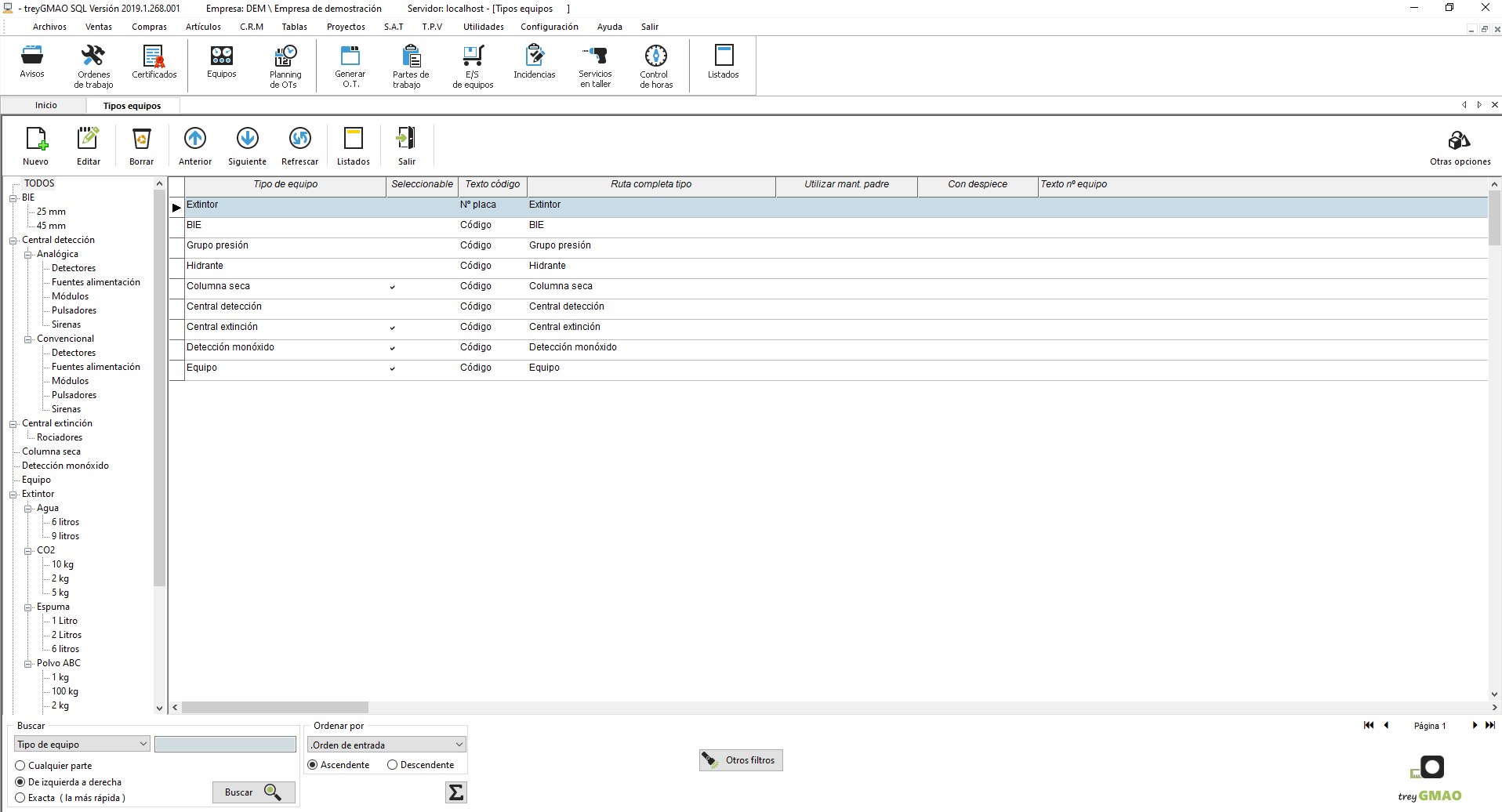The image size is (1502, 812).
Task: Go to Siguiente record
Action: [x=248, y=146]
